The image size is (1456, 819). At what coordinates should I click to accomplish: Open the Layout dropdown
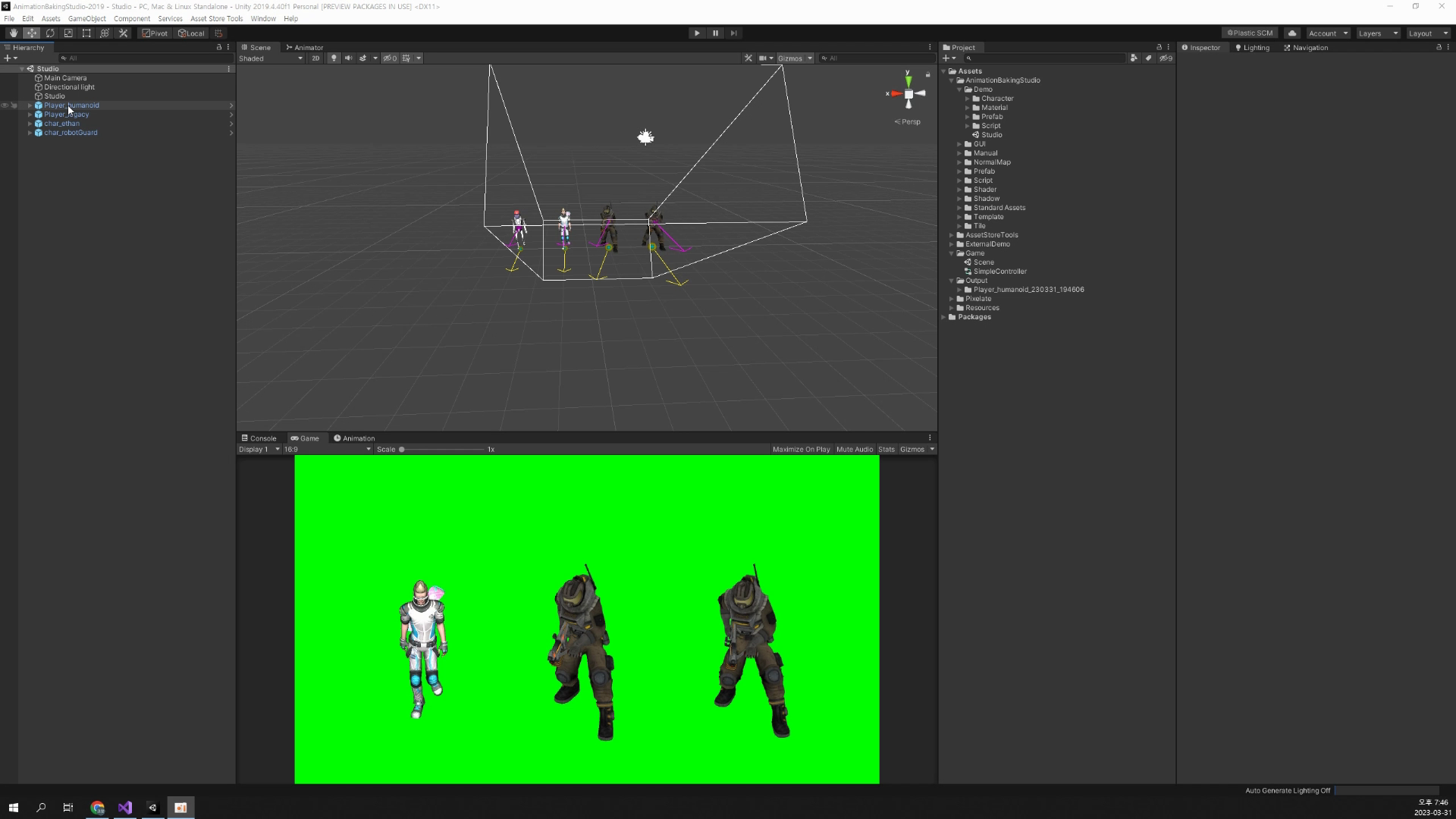[1427, 33]
